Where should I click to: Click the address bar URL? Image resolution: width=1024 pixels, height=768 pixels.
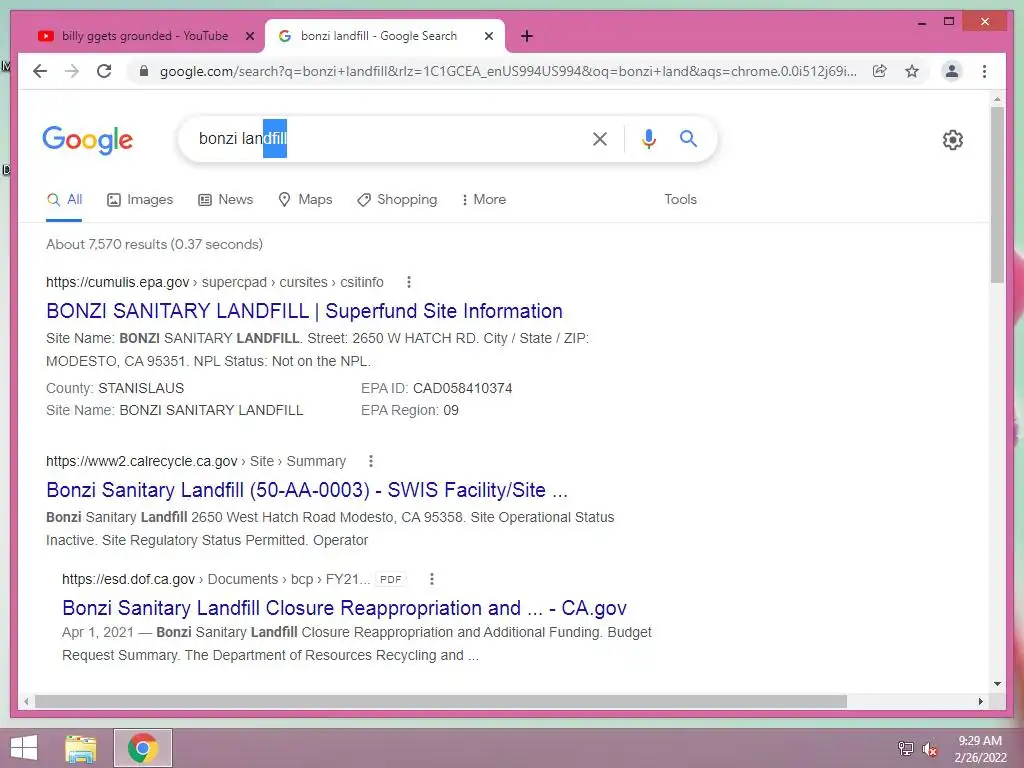coord(508,71)
